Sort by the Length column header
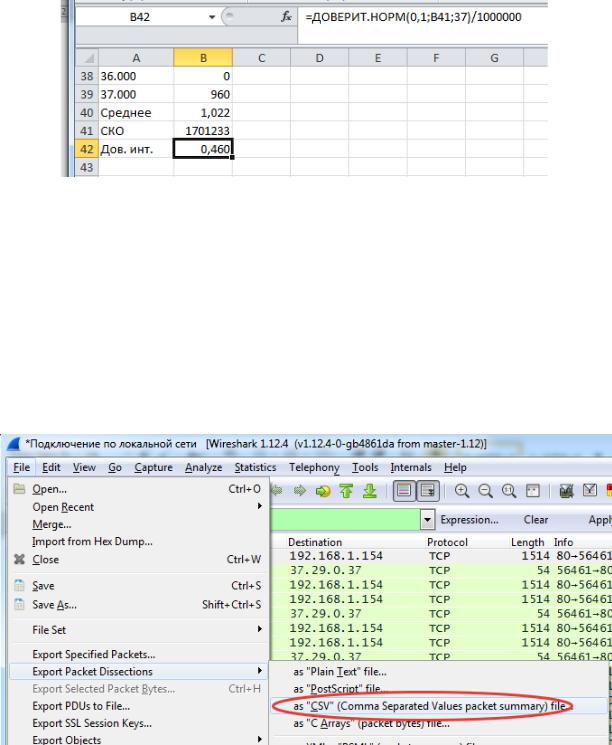The image size is (612, 745). (527, 542)
